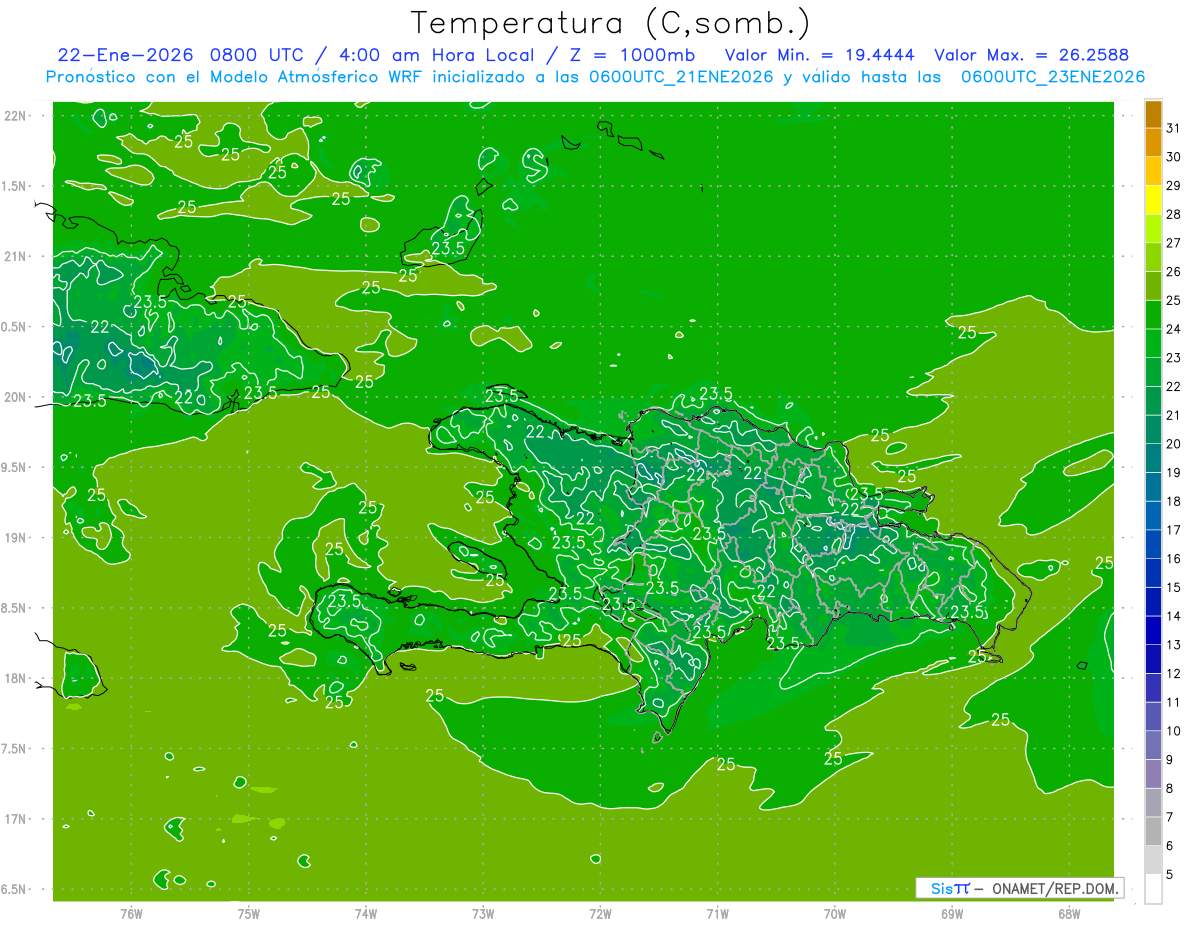Click legend color band between 5 and 6
This screenshot has width=1200, height=927.
pyautogui.click(x=1153, y=860)
